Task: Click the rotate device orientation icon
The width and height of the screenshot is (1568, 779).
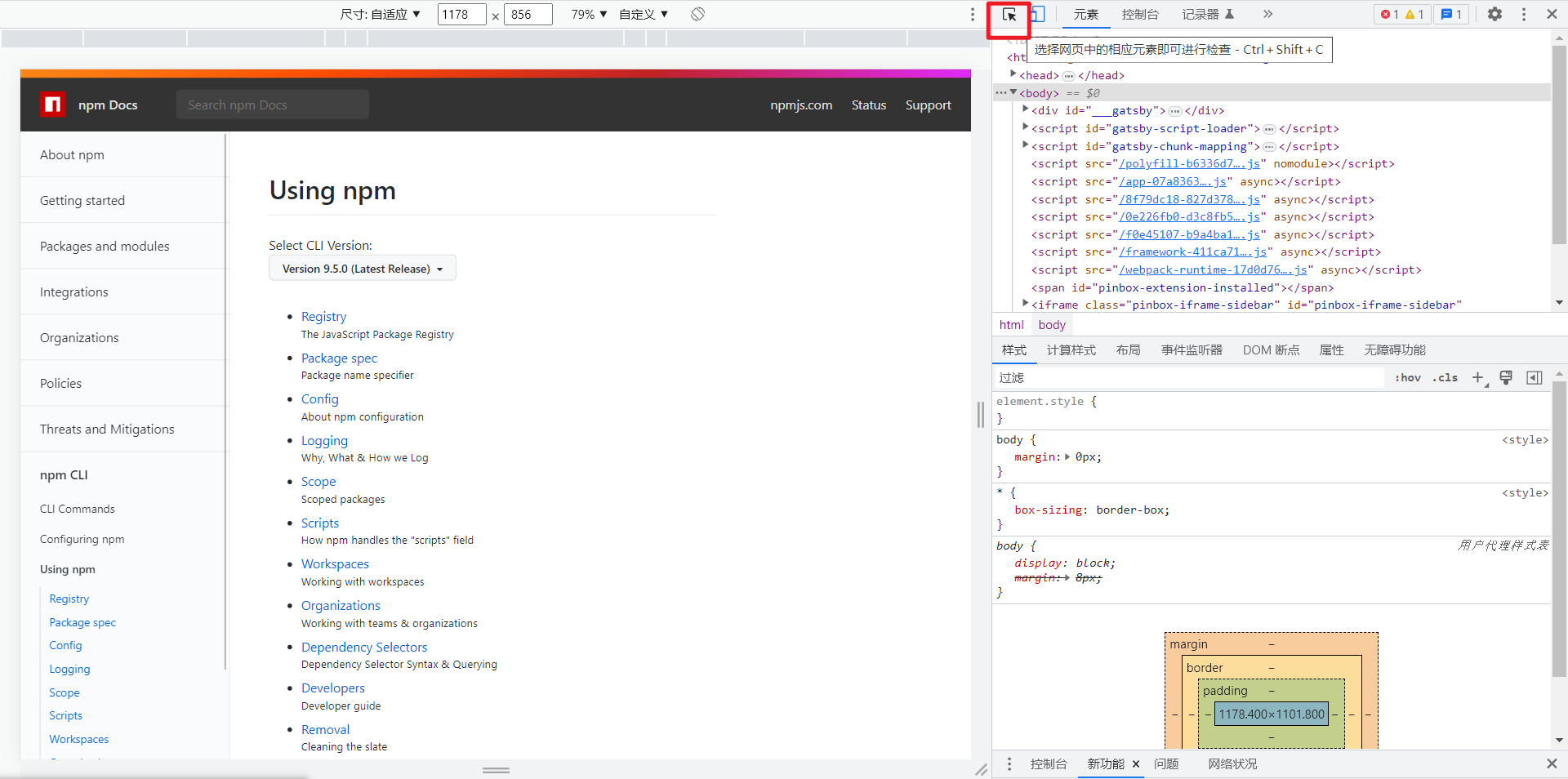Action: (x=697, y=14)
